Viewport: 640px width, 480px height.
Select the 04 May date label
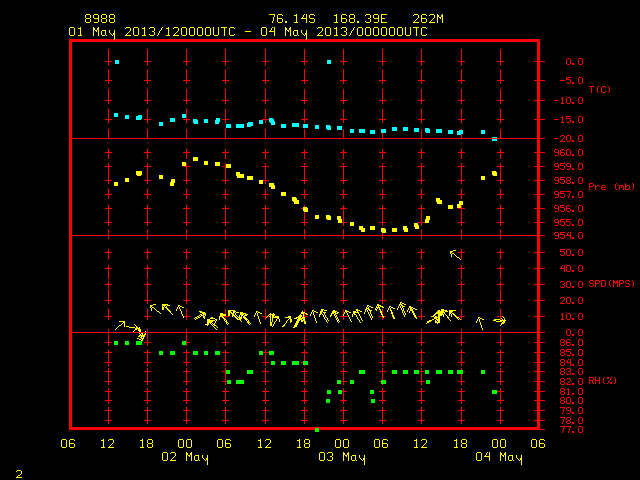[499, 457]
